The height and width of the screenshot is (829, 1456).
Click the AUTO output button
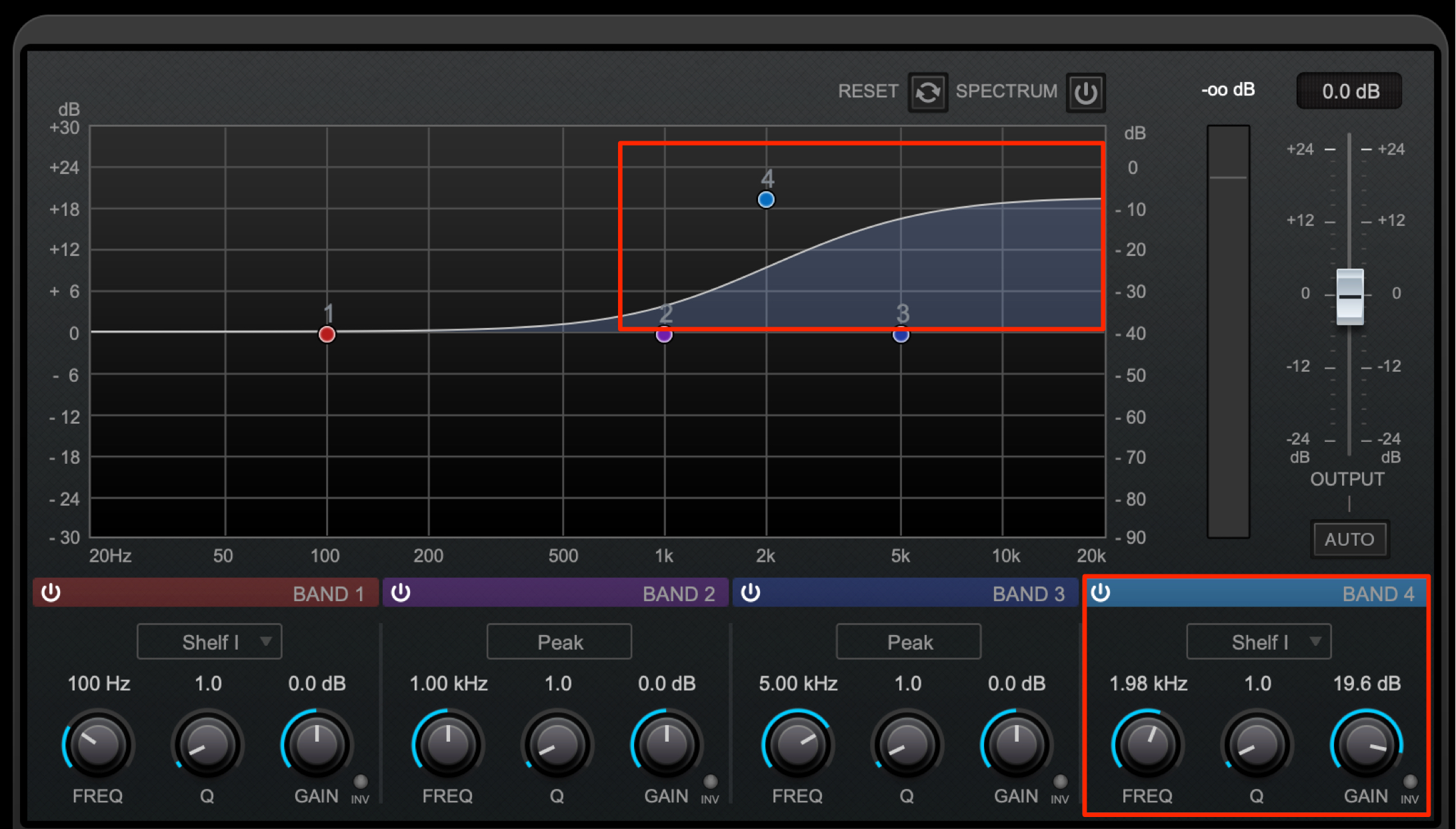(x=1349, y=539)
